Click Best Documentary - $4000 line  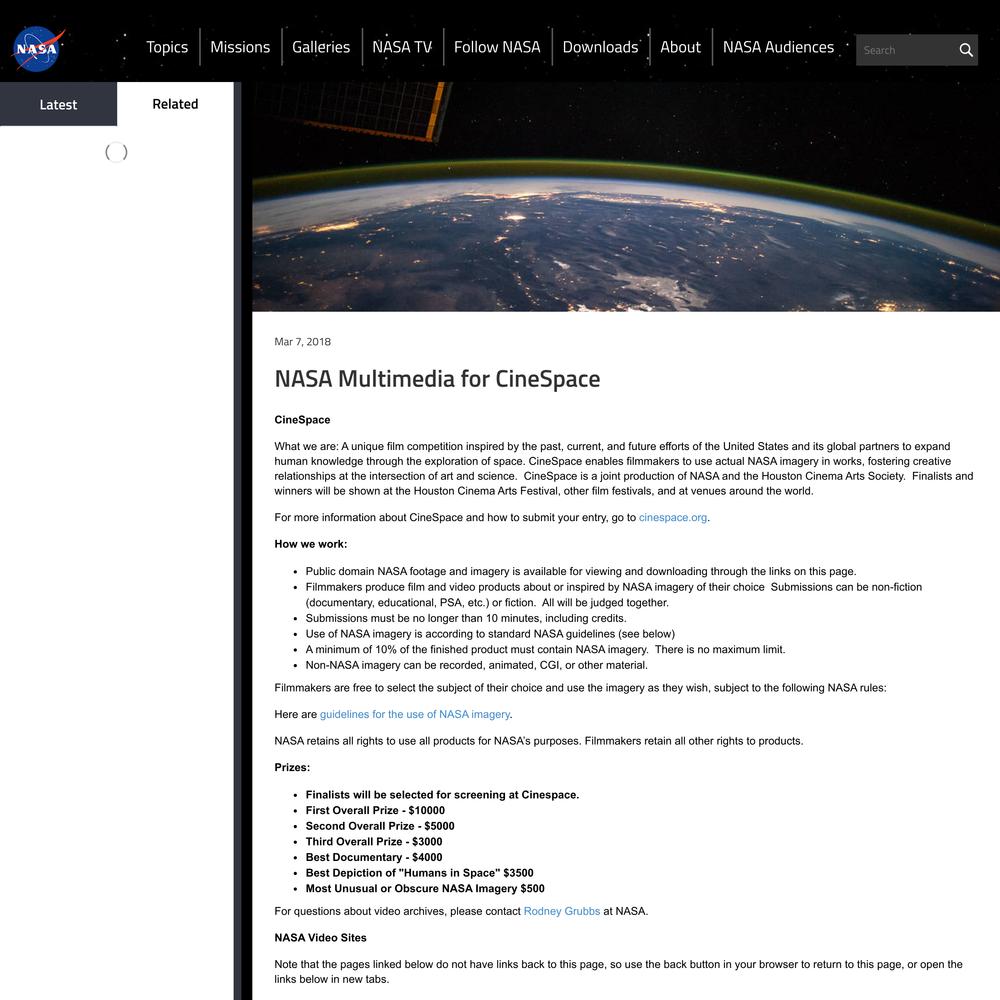pyautogui.click(x=374, y=857)
